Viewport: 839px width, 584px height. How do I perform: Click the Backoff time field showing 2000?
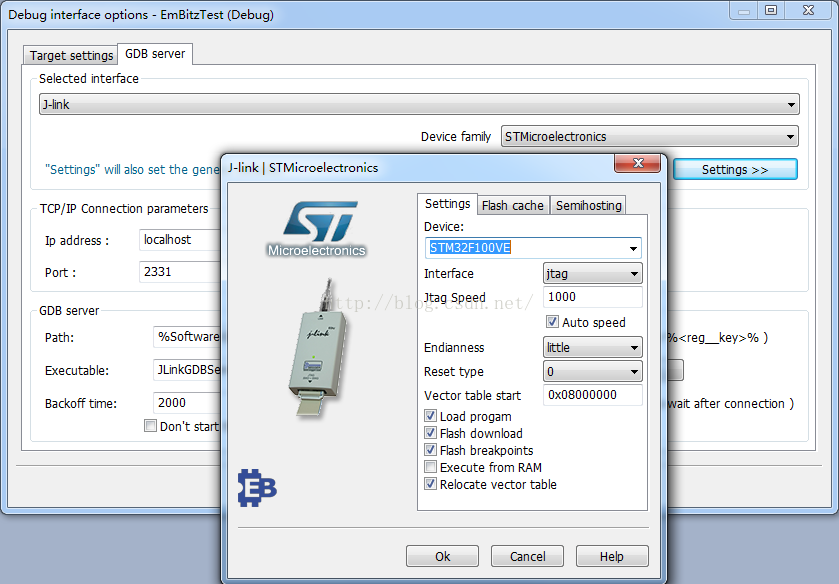coord(187,403)
